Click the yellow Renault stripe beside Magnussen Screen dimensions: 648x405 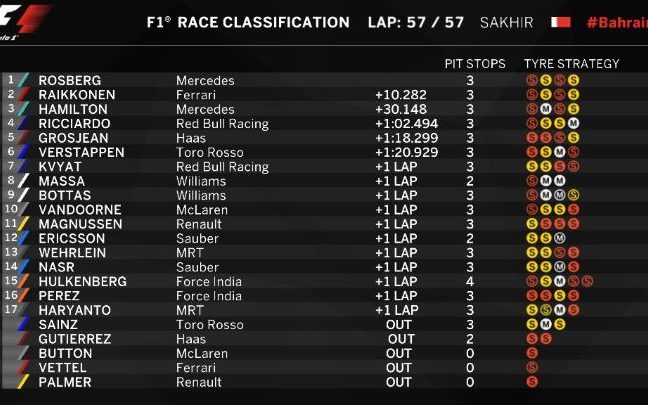23,224
